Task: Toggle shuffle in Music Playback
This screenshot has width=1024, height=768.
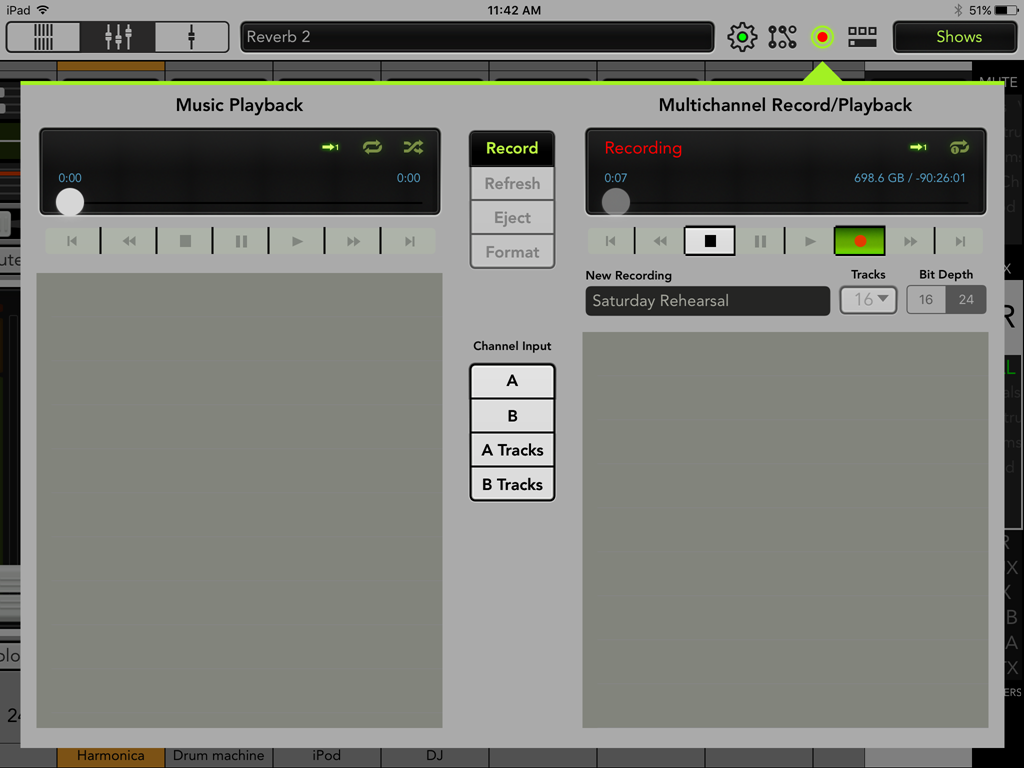Action: click(x=413, y=147)
